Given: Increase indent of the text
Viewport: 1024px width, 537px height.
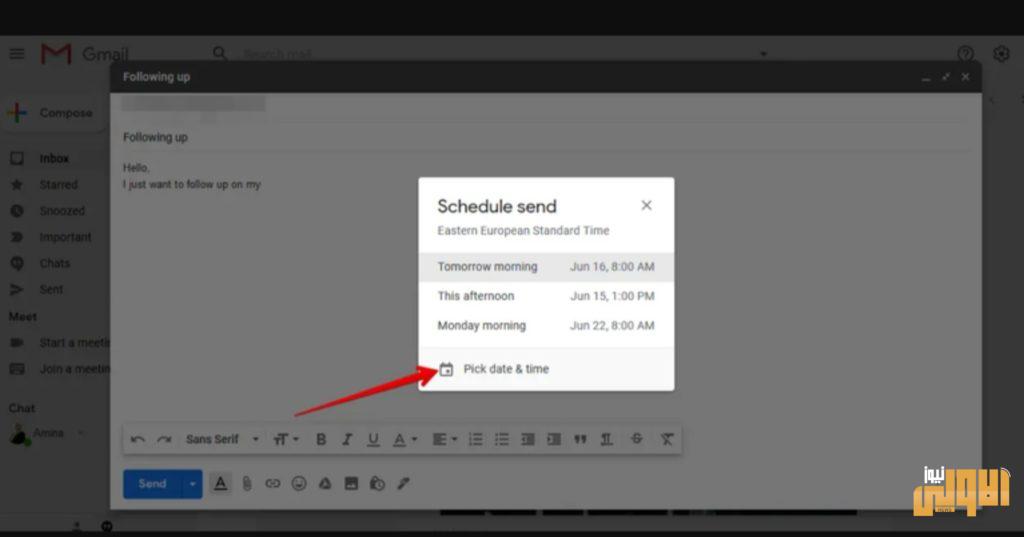Looking at the screenshot, I should pos(554,440).
